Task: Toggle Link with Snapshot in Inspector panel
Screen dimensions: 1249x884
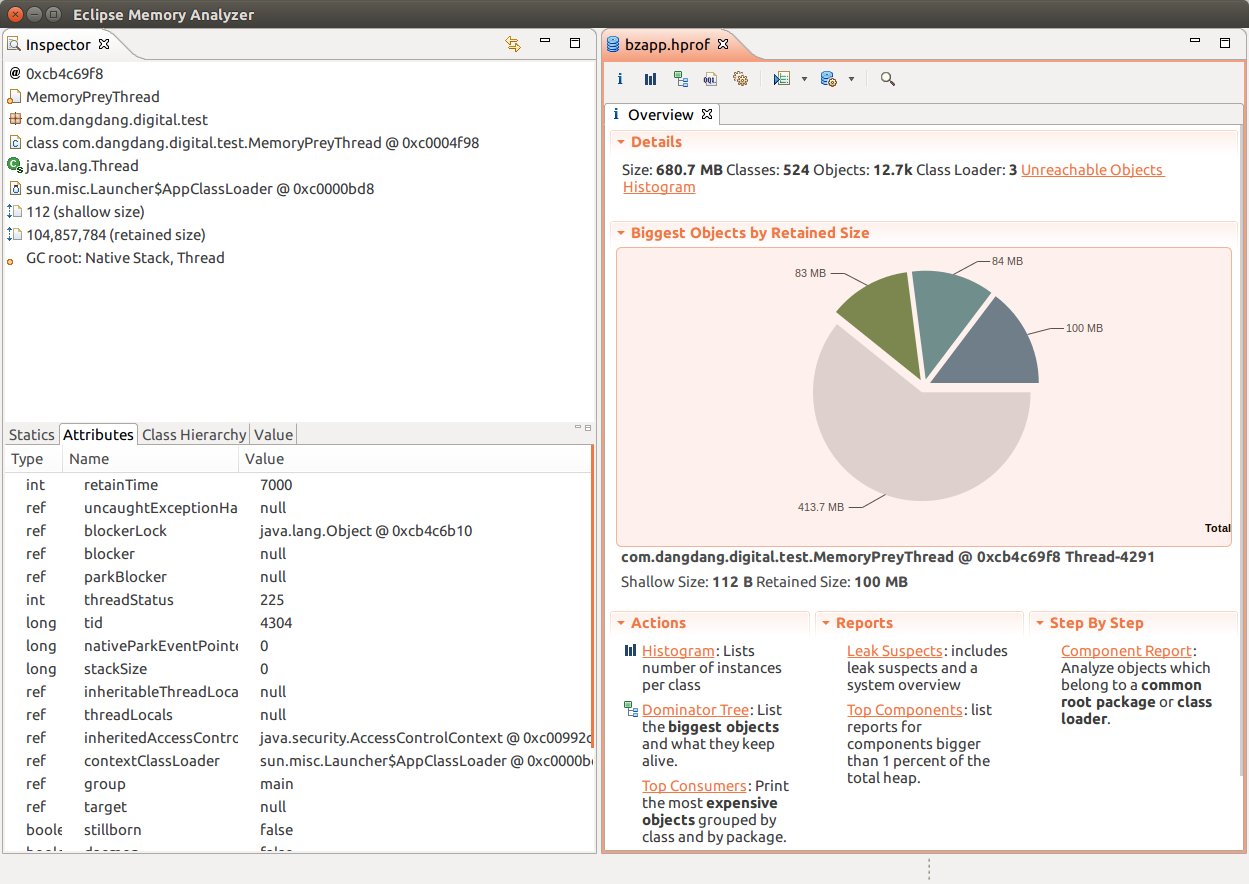Action: 513,43
